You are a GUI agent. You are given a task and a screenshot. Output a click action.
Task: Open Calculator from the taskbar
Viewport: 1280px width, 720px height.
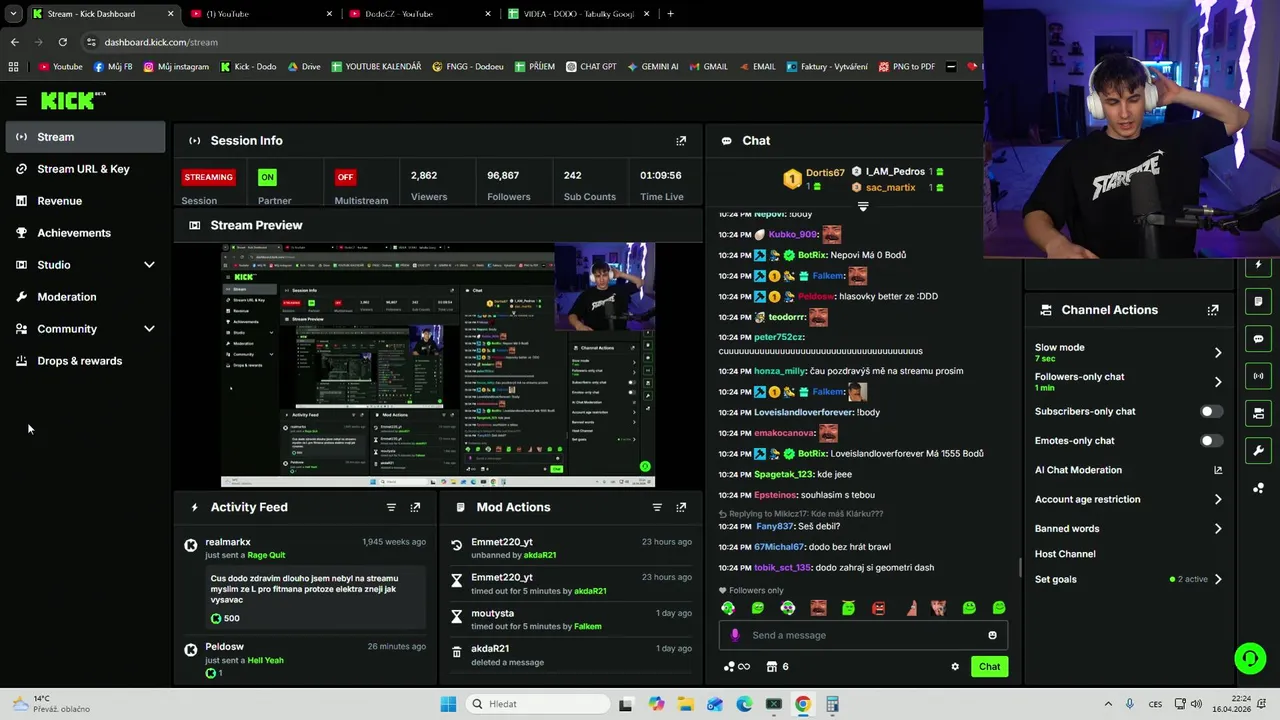832,704
